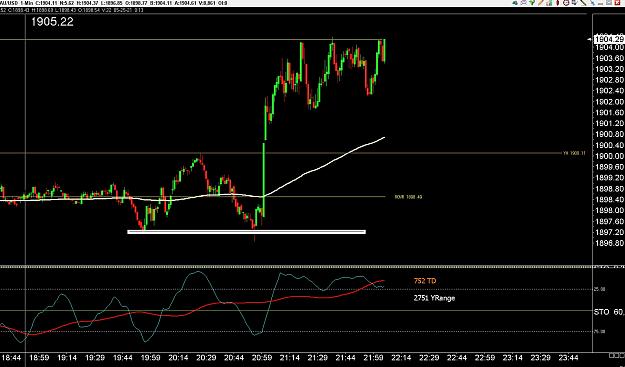
Task: Click the 1901.20 price axis label
Action: pyautogui.click(x=609, y=123)
